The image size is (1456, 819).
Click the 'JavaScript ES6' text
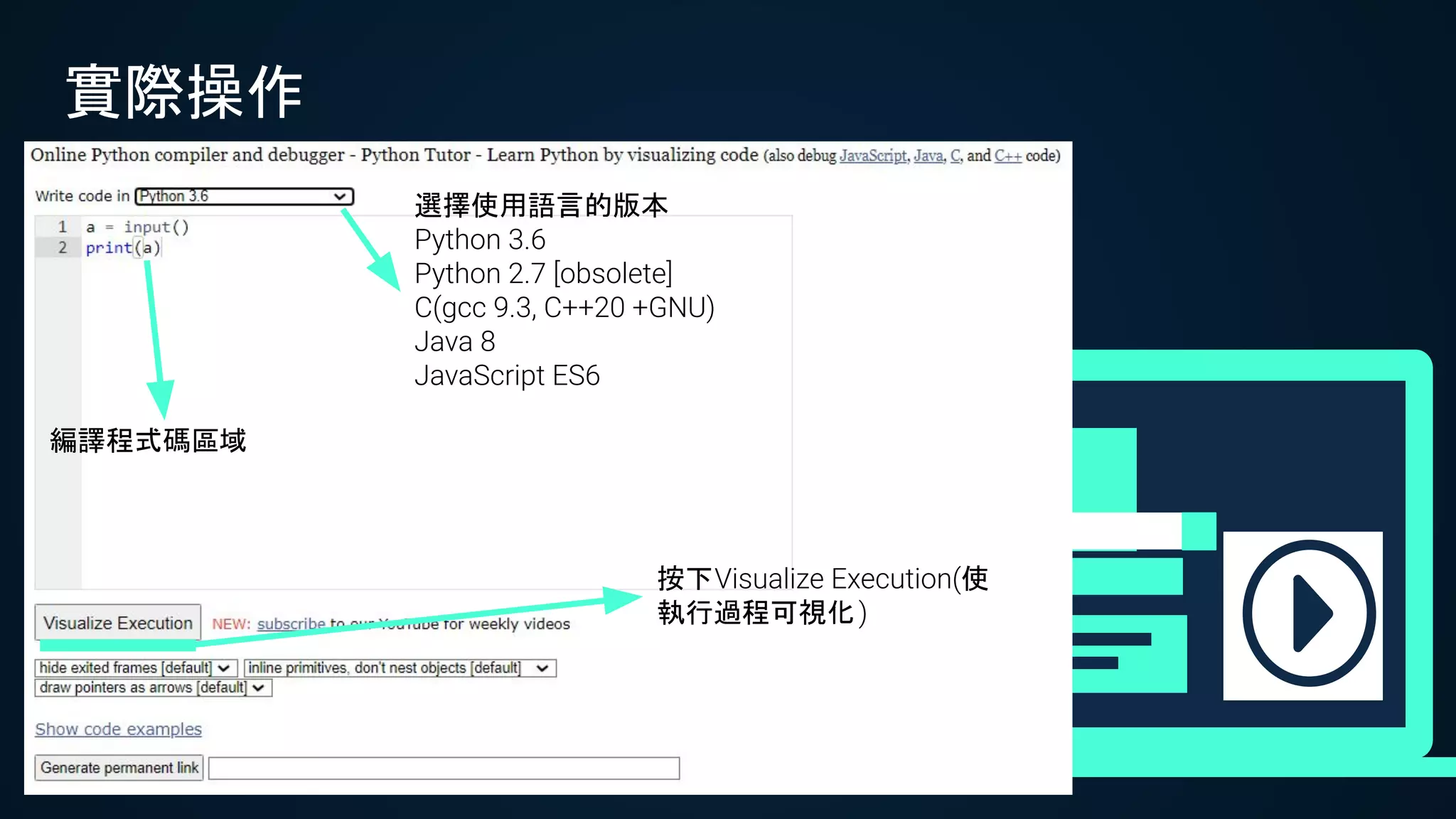pos(507,375)
